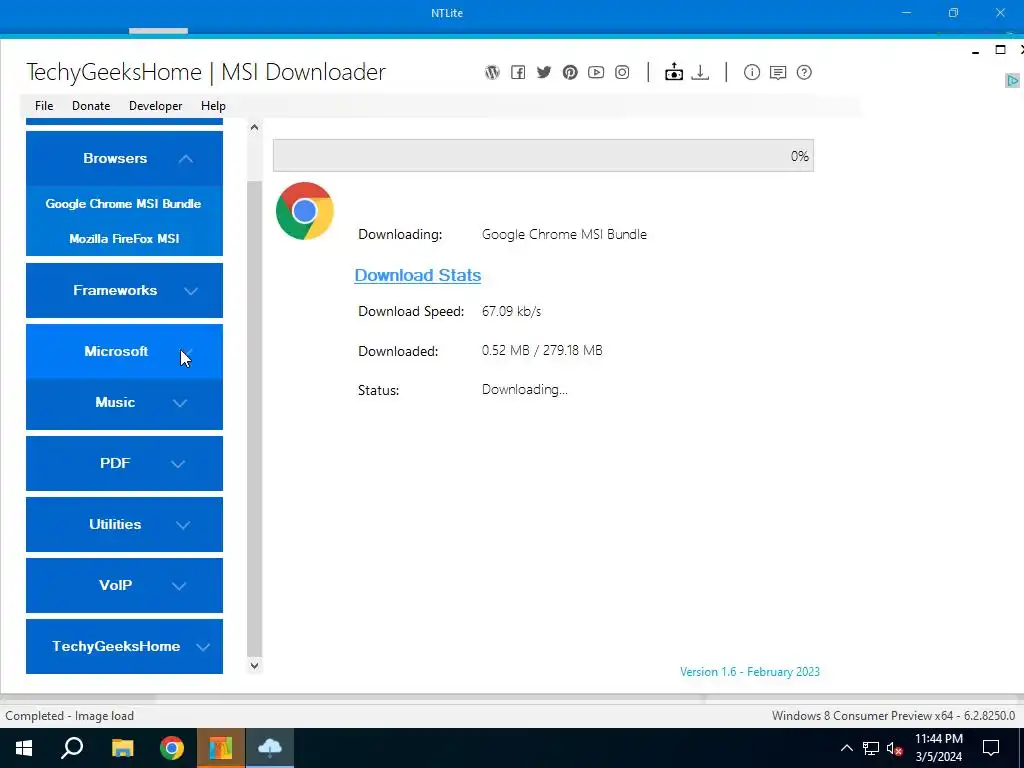The height and width of the screenshot is (768, 1024).
Task: Click the 0.52 MB / 279.18 MB value
Action: (542, 351)
